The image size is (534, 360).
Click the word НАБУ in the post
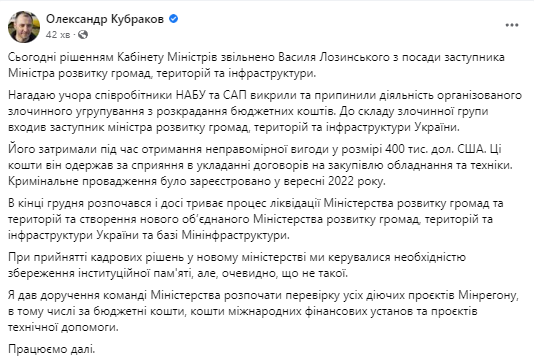(x=191, y=95)
